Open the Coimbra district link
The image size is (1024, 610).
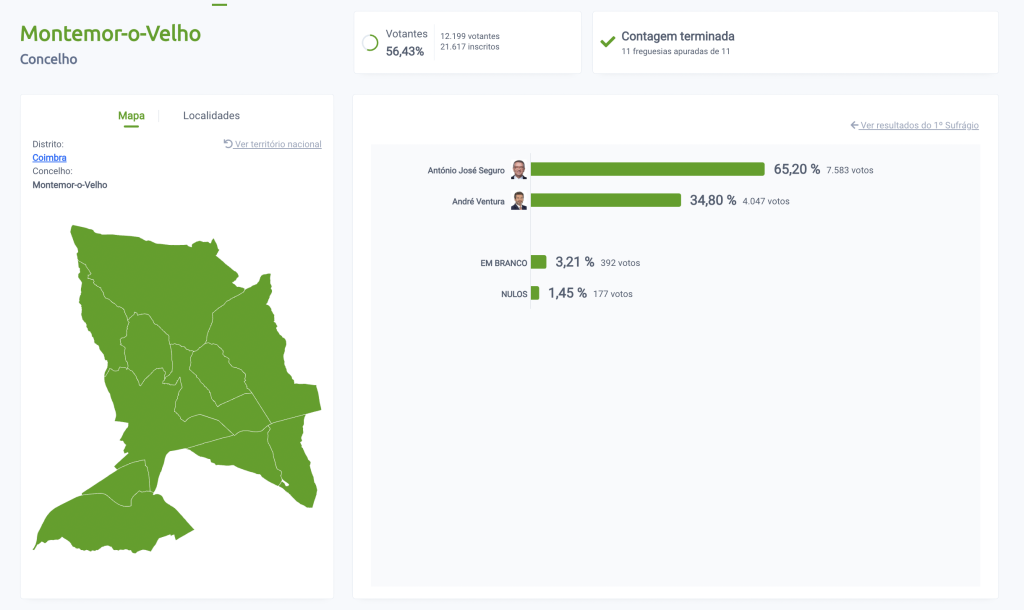49,158
